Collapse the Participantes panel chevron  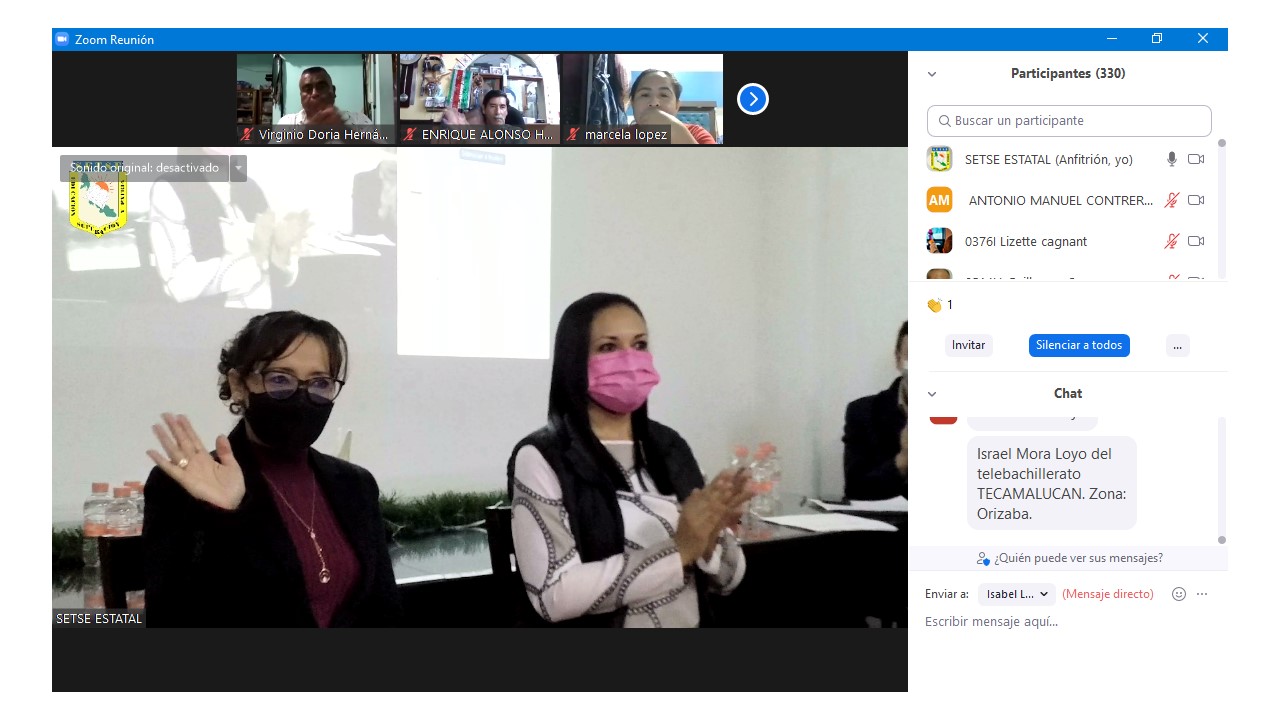tap(932, 74)
